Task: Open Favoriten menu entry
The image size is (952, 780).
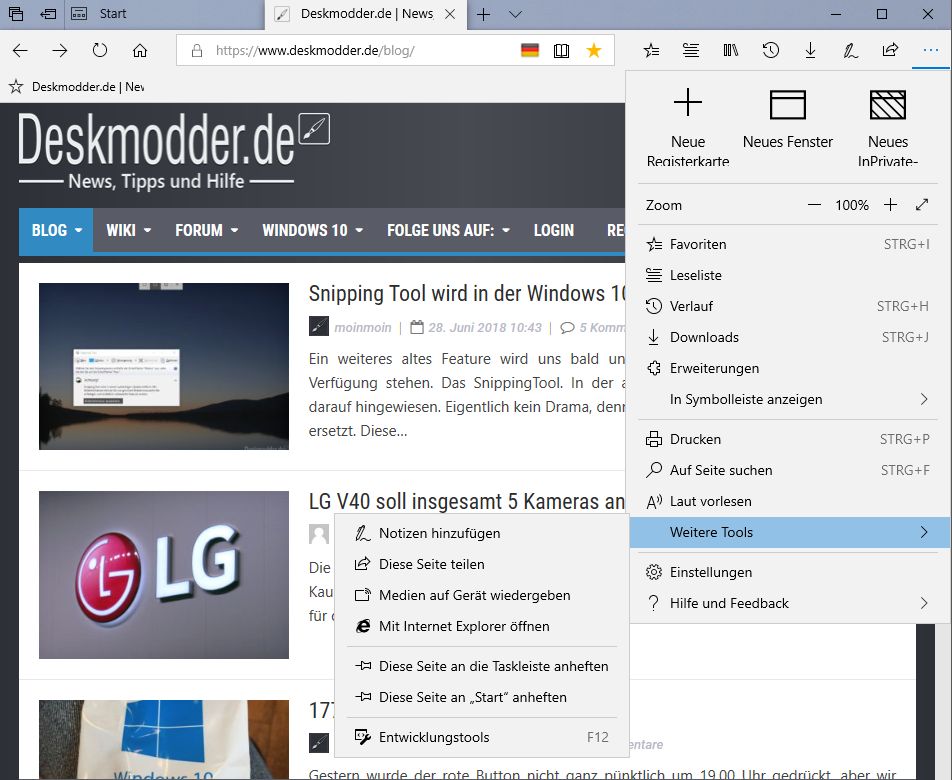Action: (787, 244)
